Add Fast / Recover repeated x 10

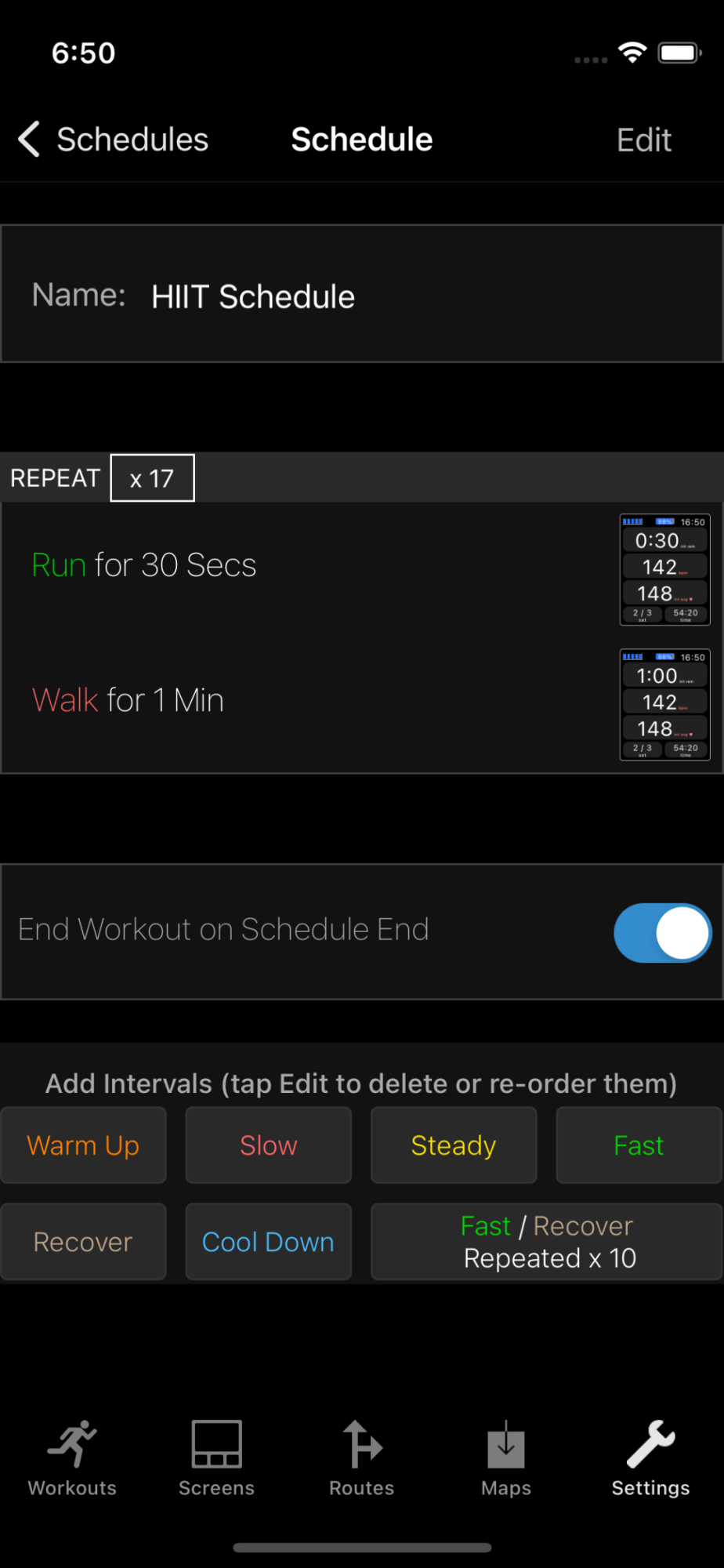tap(547, 1242)
